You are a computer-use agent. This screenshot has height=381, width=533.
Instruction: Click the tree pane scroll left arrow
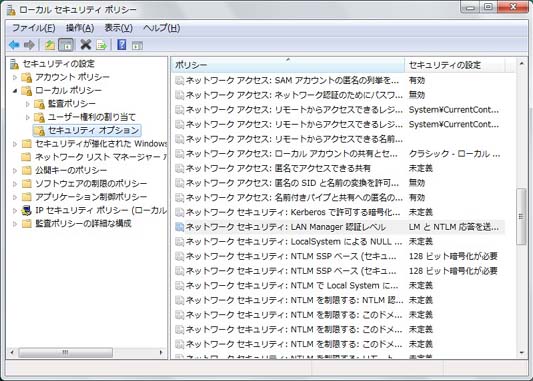coord(12,352)
